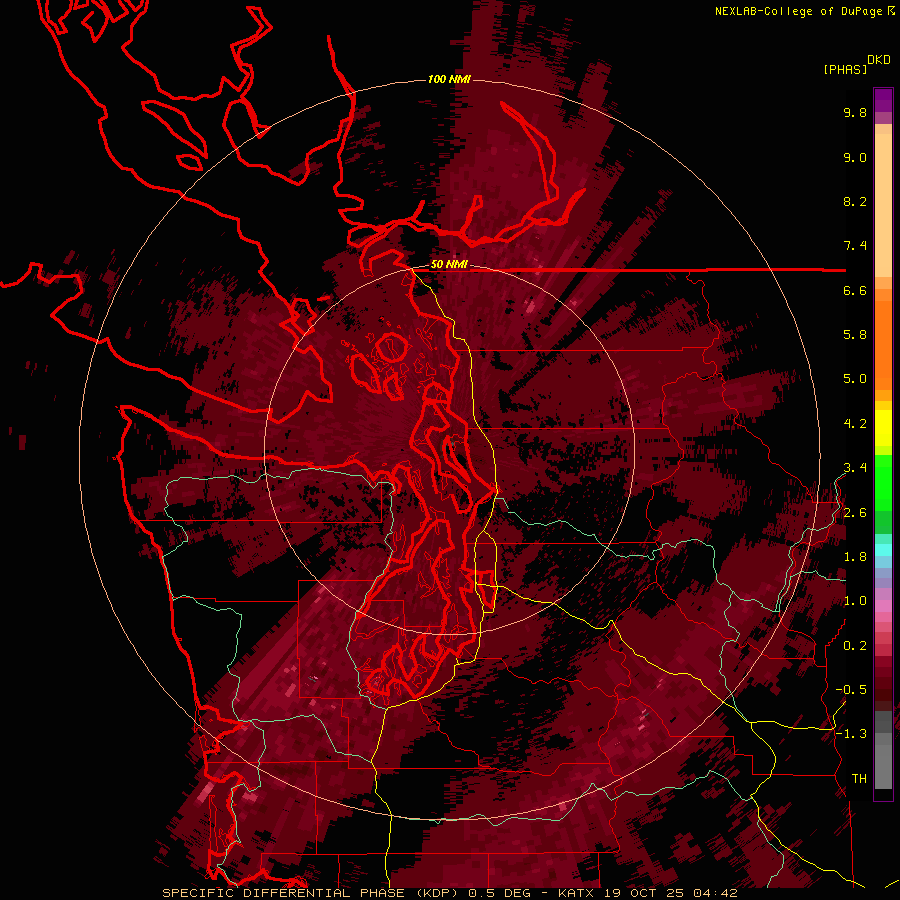Viewport: 900px width, 900px height.
Task: Pick the cyan segment near 1.8
Action: pyautogui.click(x=883, y=550)
